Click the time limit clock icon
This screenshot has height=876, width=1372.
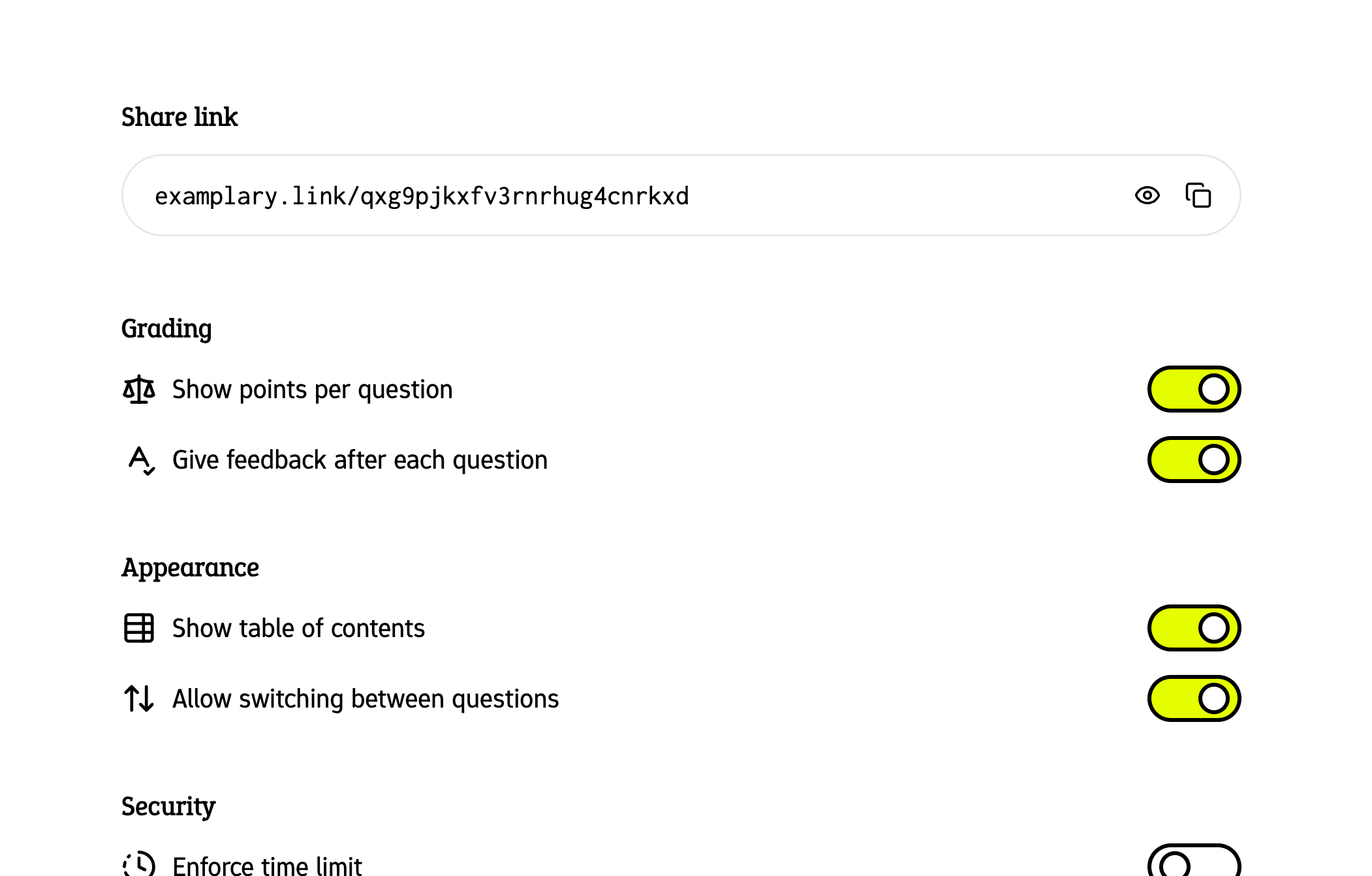[139, 864]
